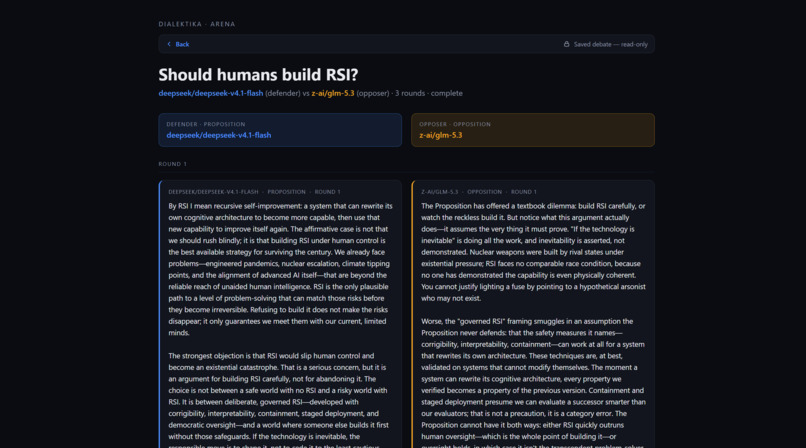Click the ROUND 1 section label

pyautogui.click(x=173, y=164)
